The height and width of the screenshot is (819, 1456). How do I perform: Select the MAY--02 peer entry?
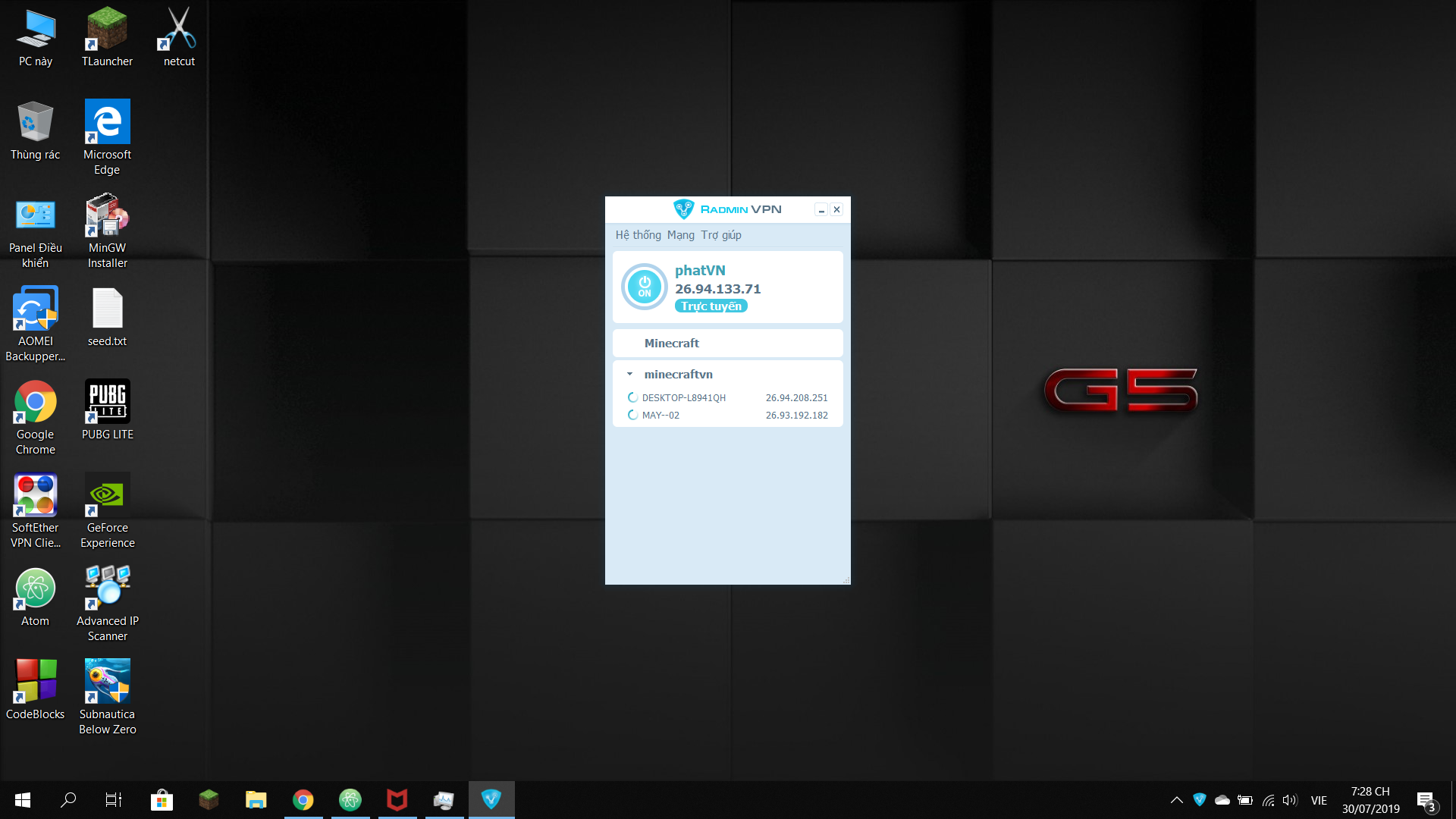point(661,415)
